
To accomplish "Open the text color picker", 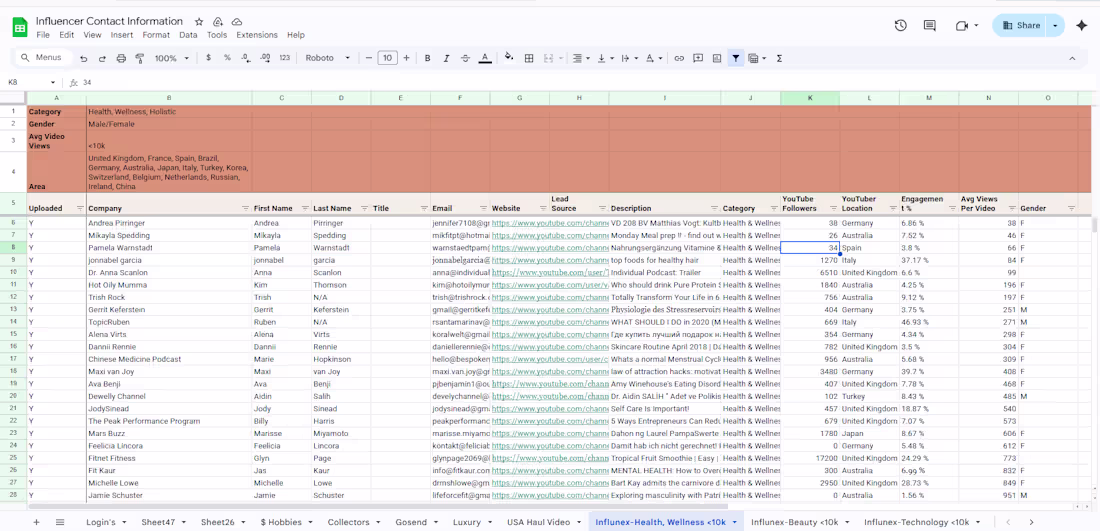I will [x=485, y=58].
